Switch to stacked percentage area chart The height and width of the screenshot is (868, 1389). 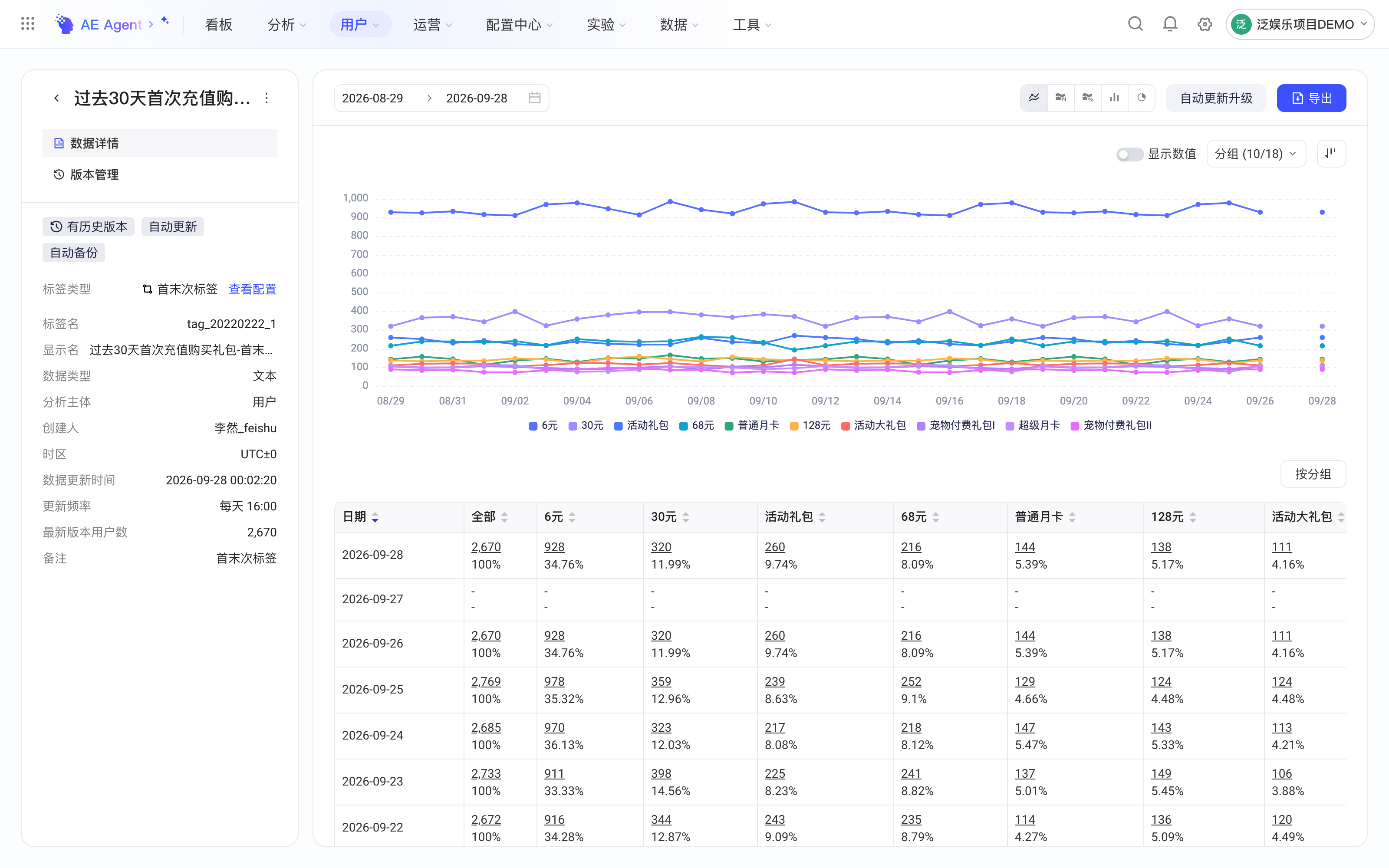1088,98
